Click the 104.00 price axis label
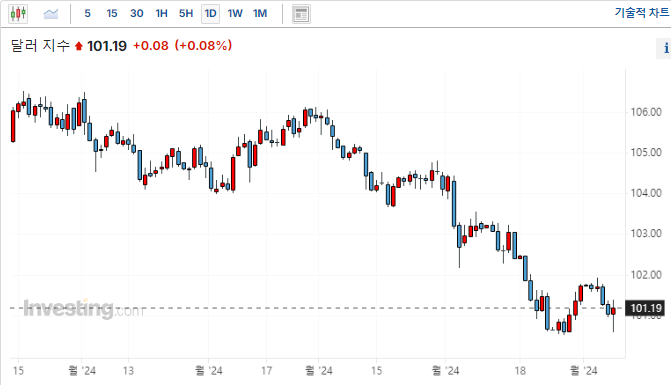The image size is (671, 385). [646, 193]
